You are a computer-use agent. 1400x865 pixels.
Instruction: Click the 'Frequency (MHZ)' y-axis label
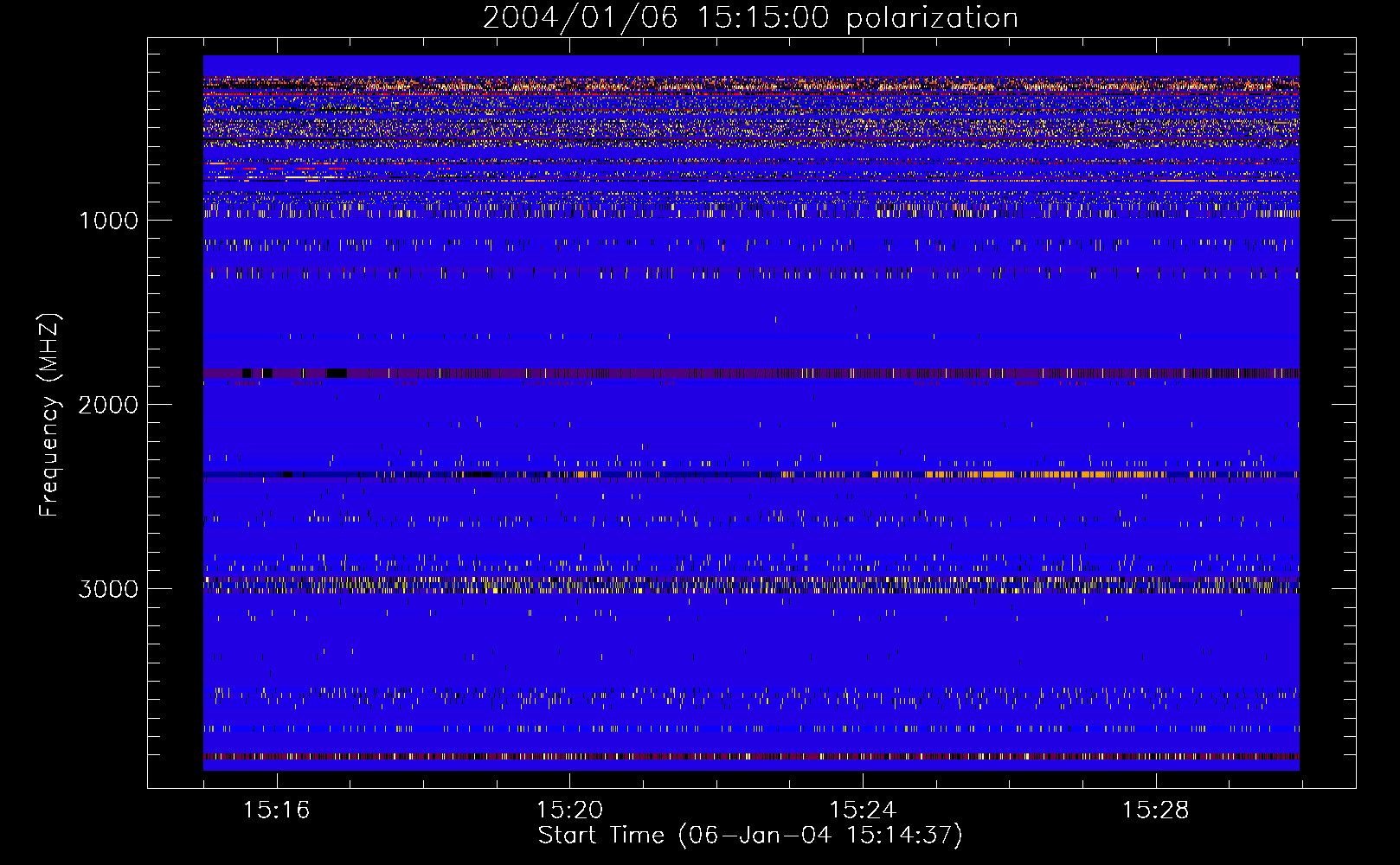point(49,415)
